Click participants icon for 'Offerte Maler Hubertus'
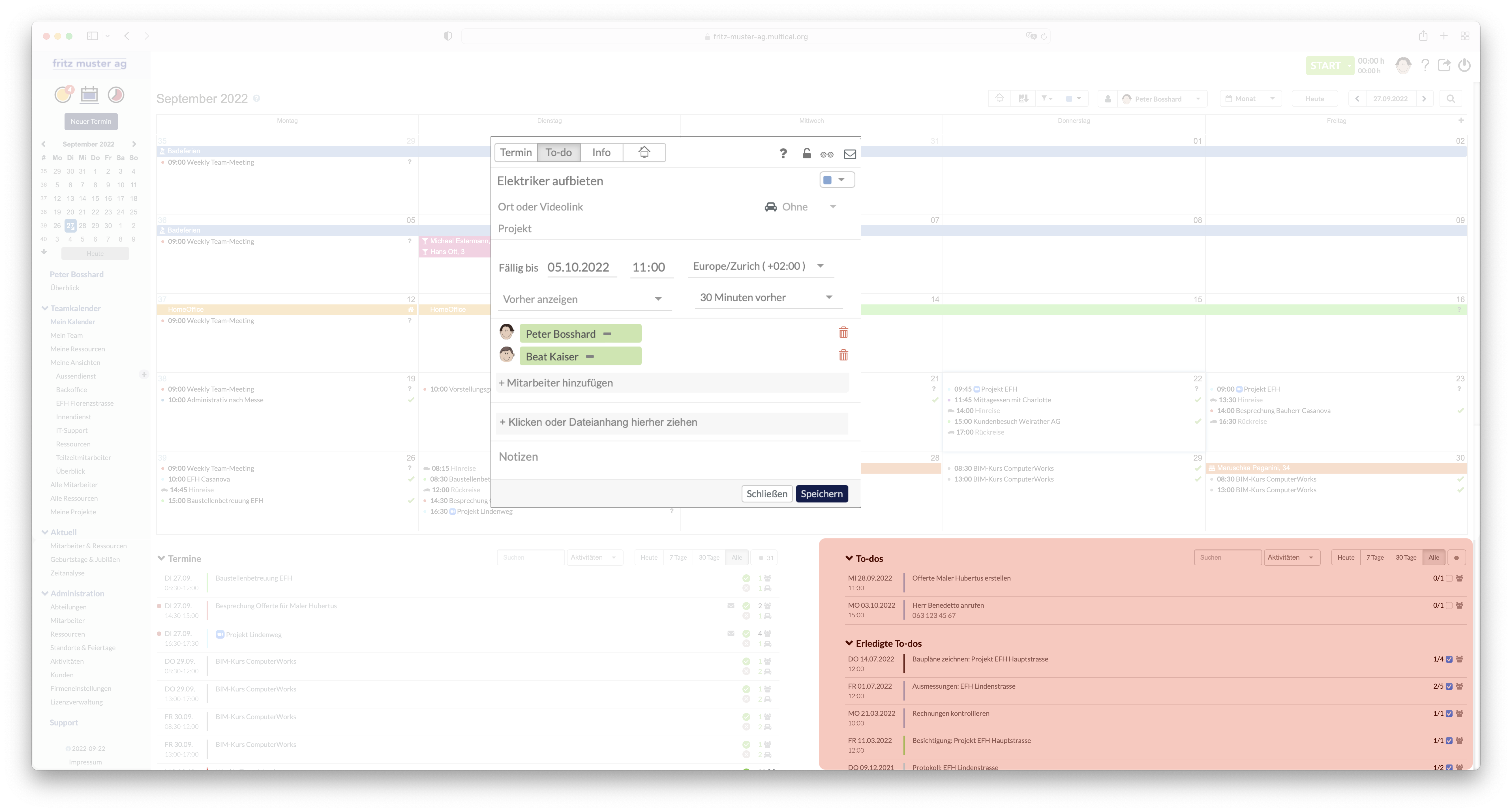1512x812 pixels. coord(1459,579)
